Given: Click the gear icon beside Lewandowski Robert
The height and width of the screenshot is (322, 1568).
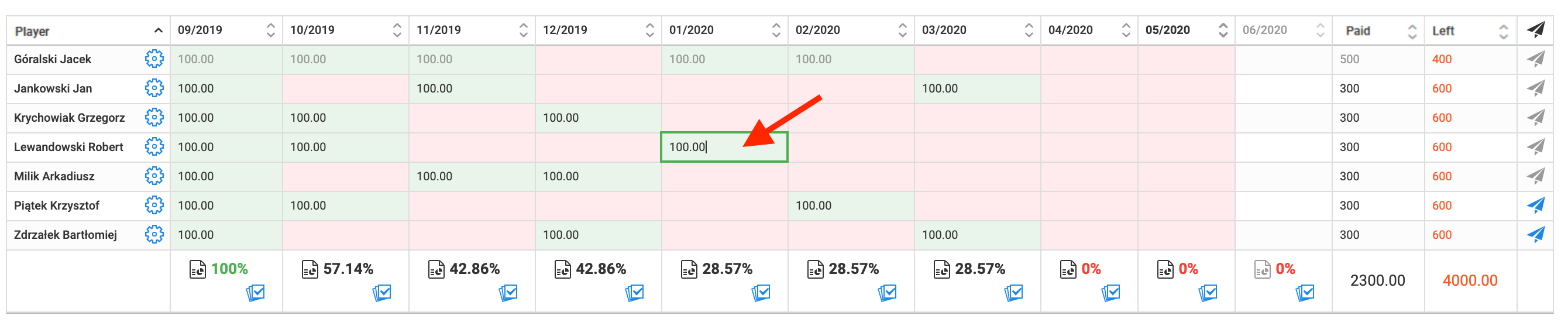Looking at the screenshot, I should point(154,147).
